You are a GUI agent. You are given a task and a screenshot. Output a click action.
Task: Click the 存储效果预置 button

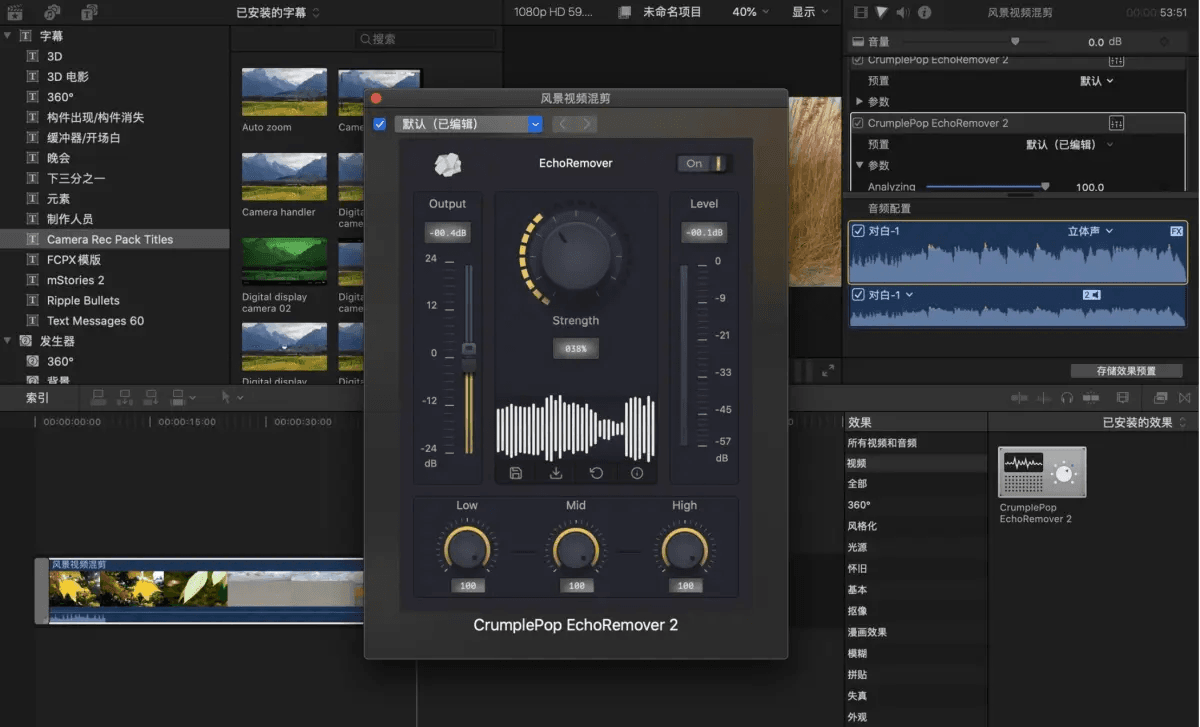click(x=1126, y=371)
